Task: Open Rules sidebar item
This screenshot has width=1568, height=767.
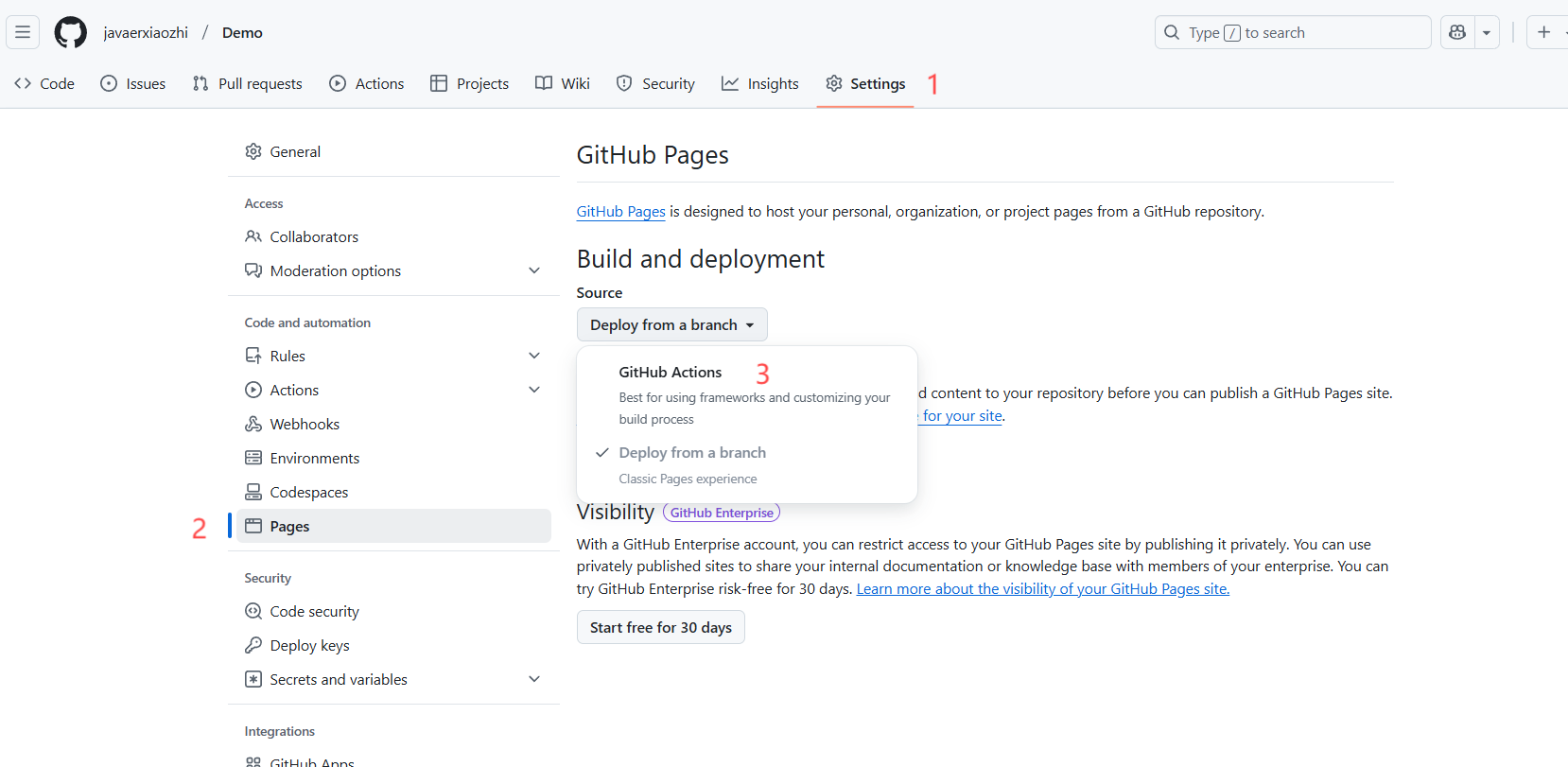Action: [393, 356]
